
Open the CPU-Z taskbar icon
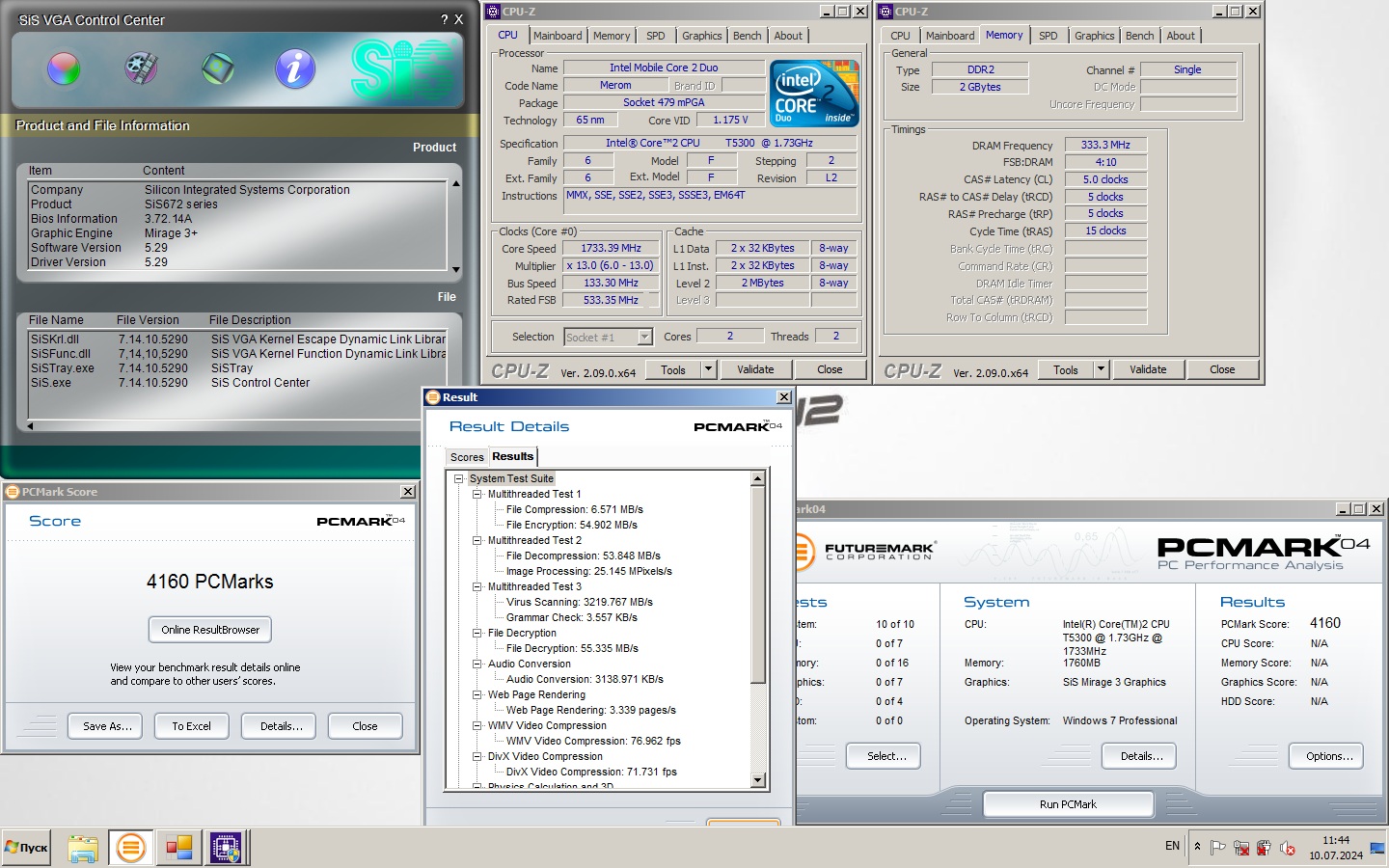pyautogui.click(x=226, y=848)
